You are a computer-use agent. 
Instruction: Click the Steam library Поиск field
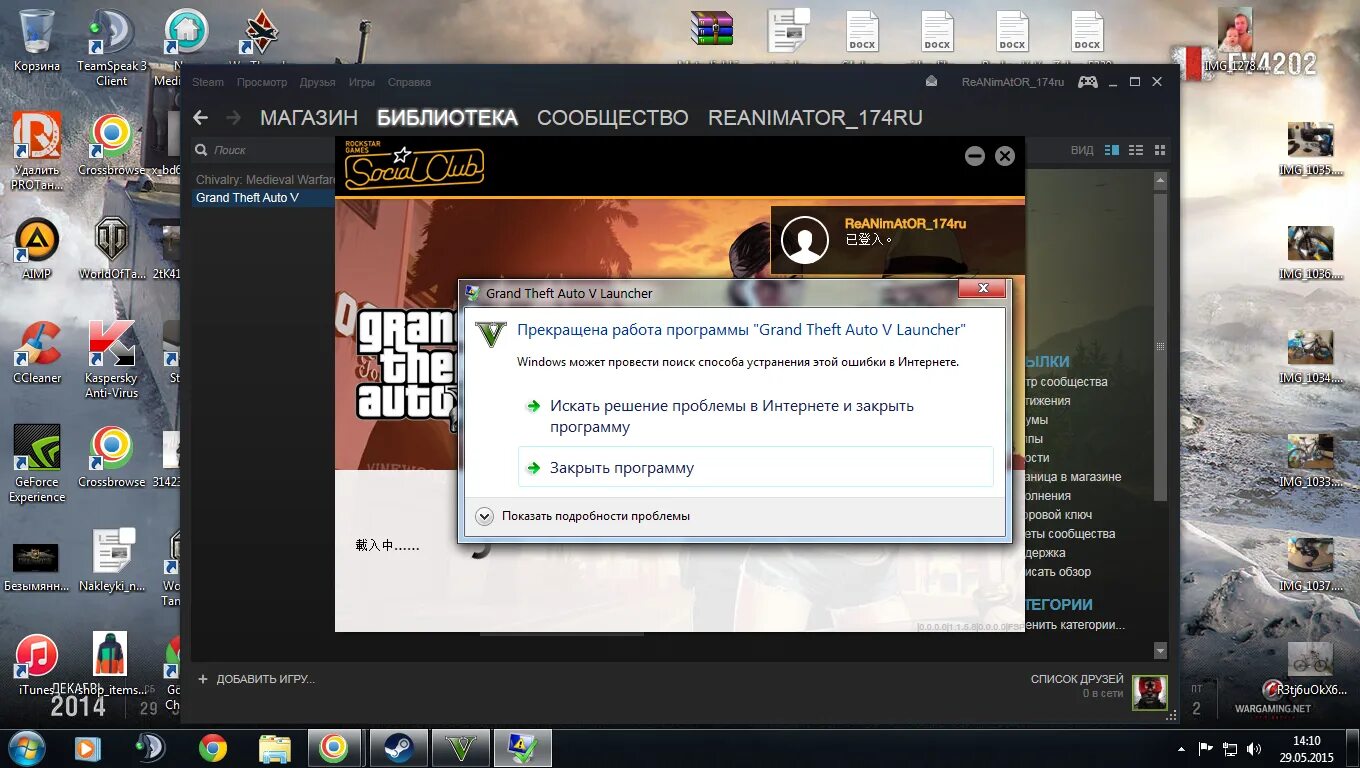click(264, 150)
